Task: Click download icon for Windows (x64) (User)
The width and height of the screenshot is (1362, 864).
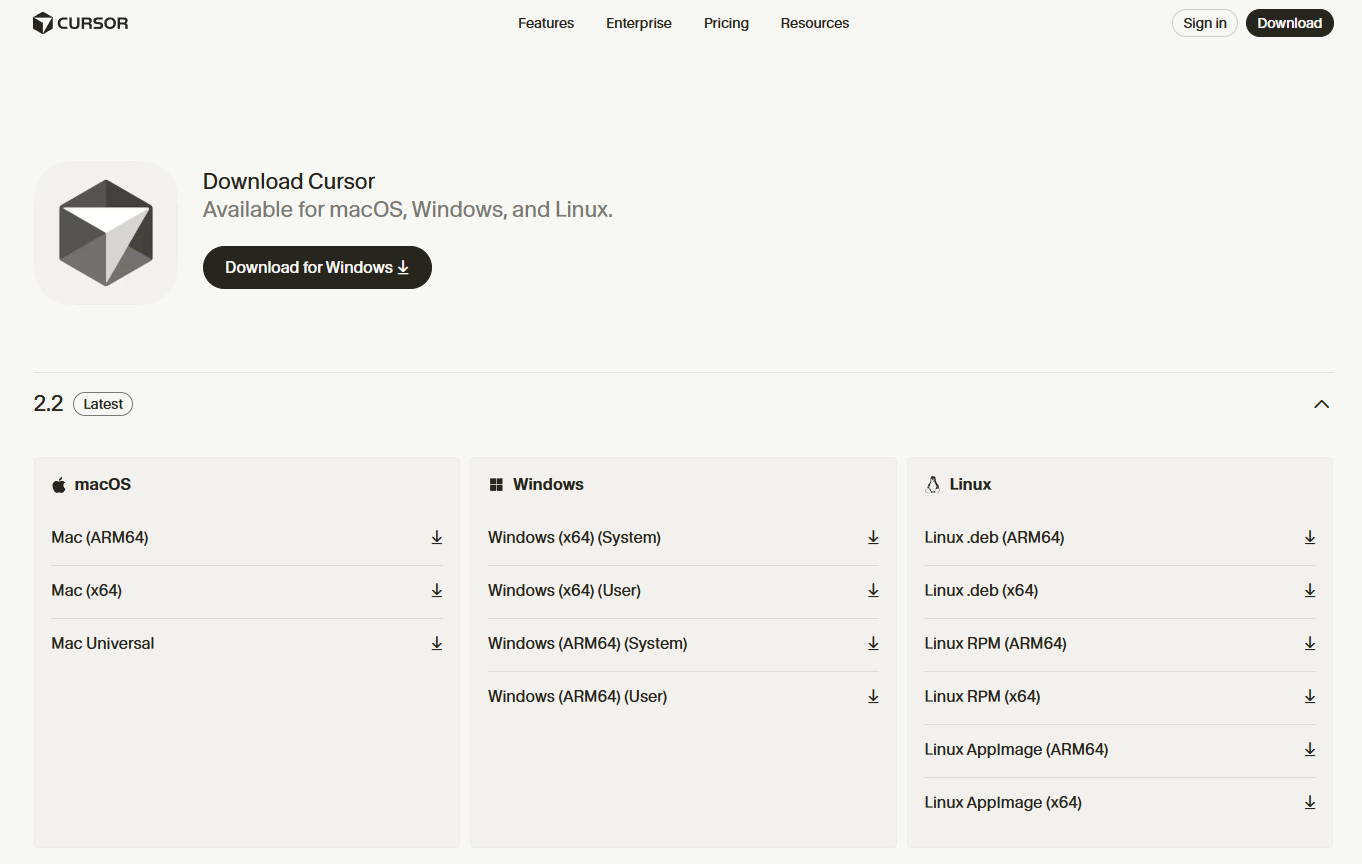Action: coord(873,591)
